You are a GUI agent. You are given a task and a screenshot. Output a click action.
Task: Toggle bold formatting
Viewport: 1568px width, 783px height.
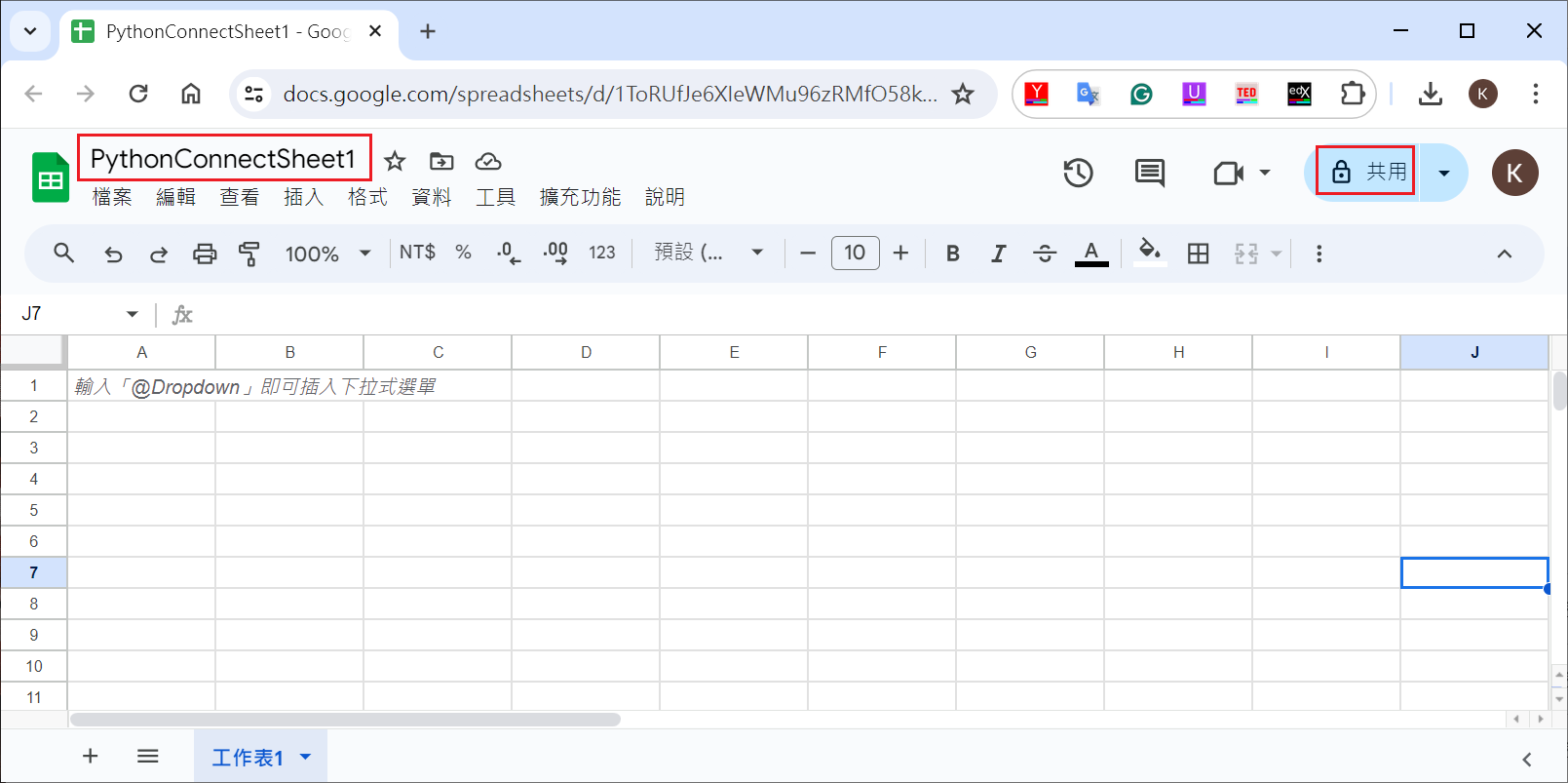coord(952,254)
